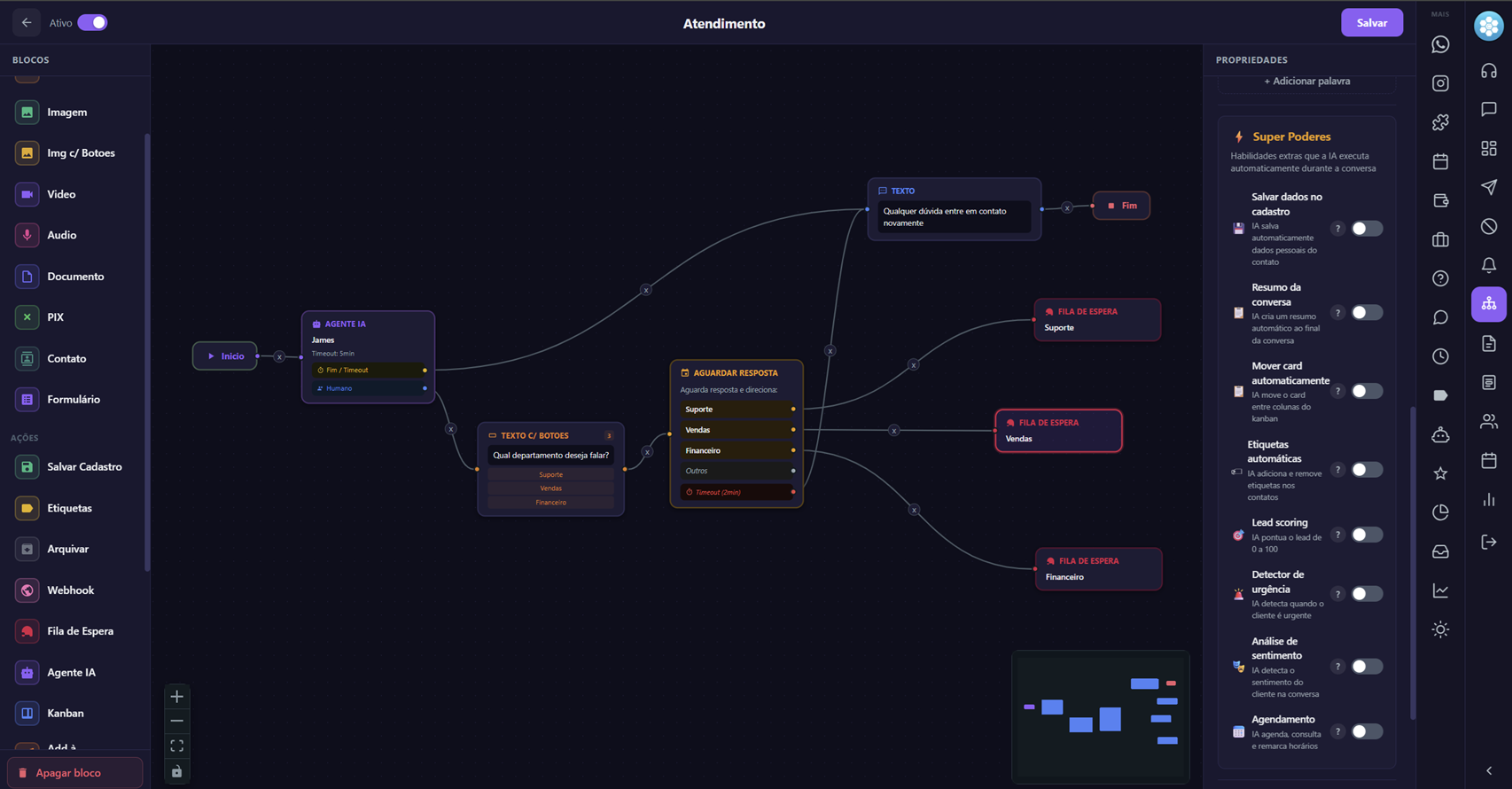Open the notifications bell
Viewport: 1512px width, 789px height.
pos(1489,265)
